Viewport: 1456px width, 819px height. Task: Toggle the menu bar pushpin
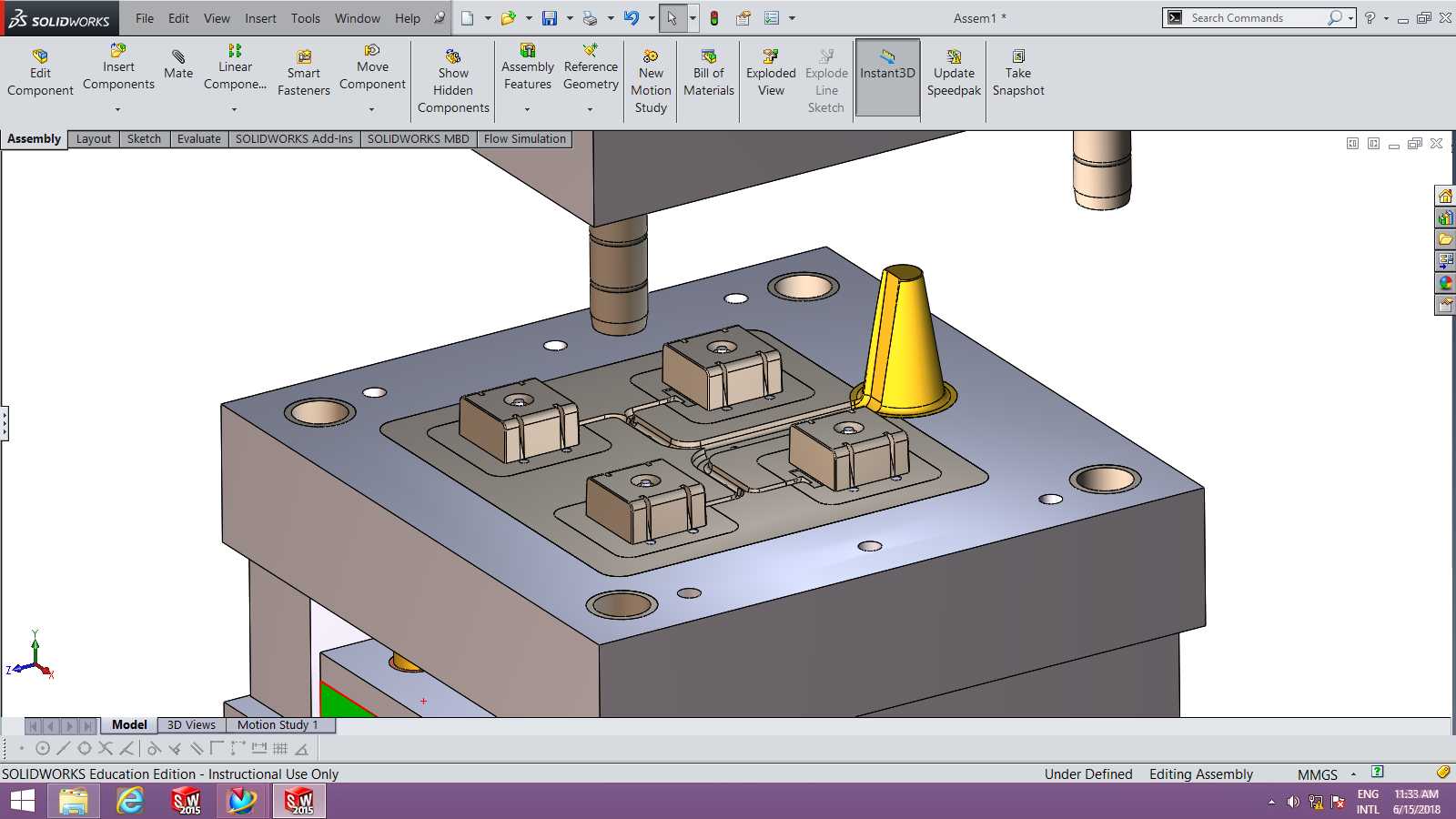coord(440,18)
